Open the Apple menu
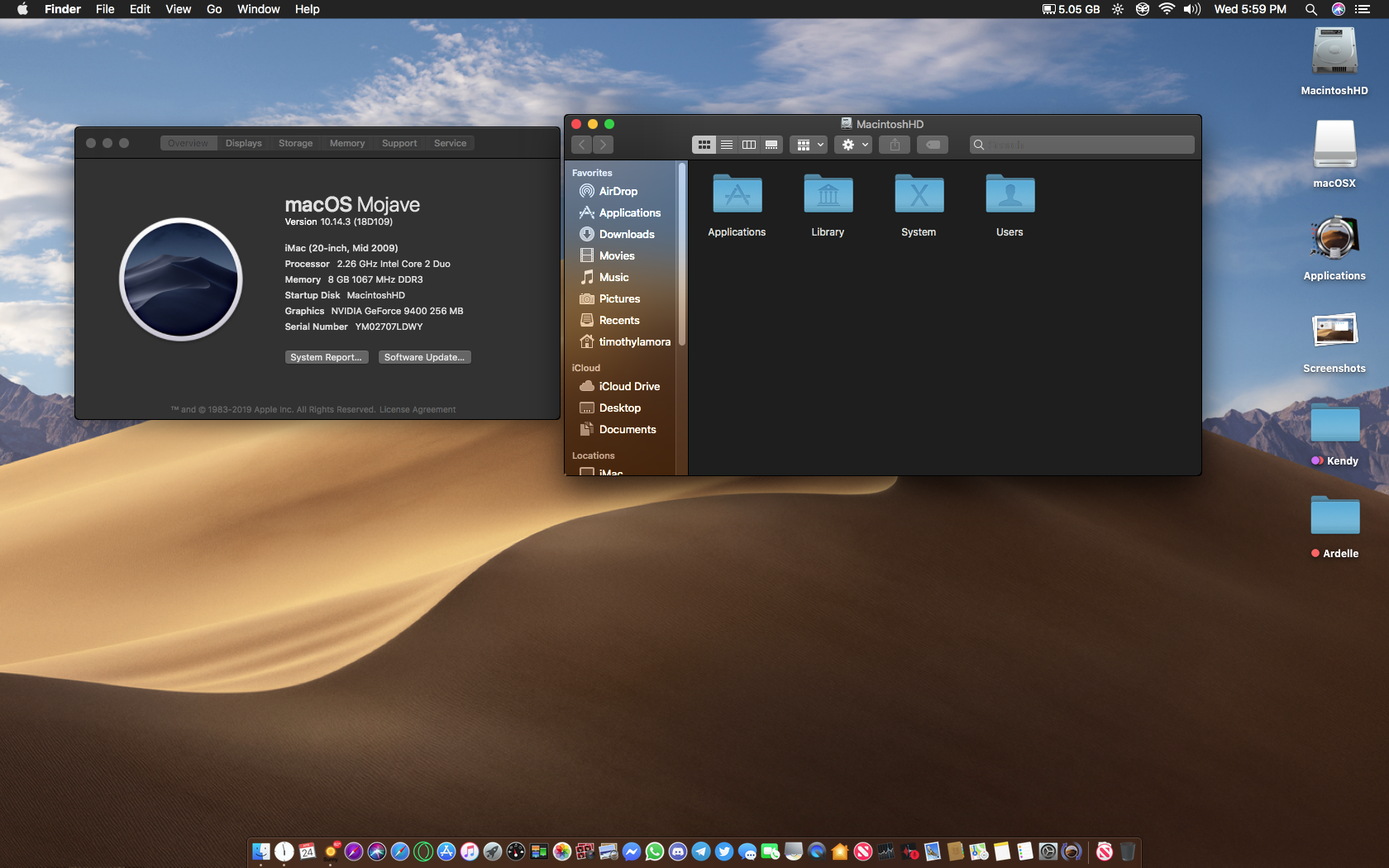Viewport: 1389px width, 868px height. click(x=22, y=9)
